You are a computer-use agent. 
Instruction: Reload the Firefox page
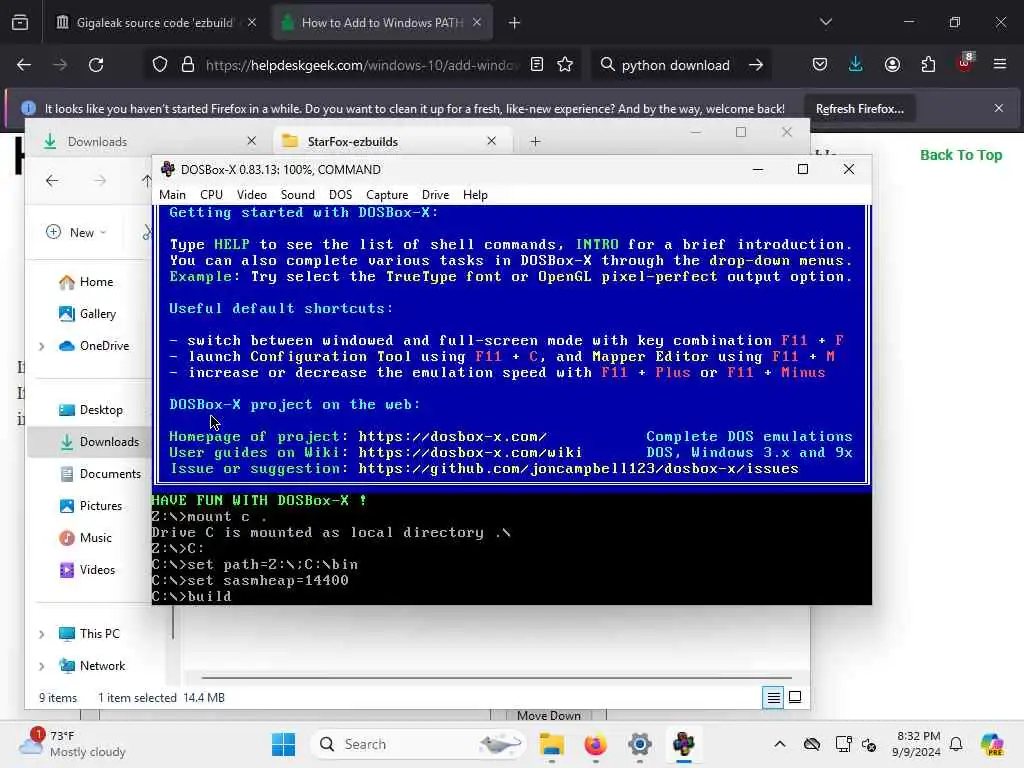[x=96, y=65]
